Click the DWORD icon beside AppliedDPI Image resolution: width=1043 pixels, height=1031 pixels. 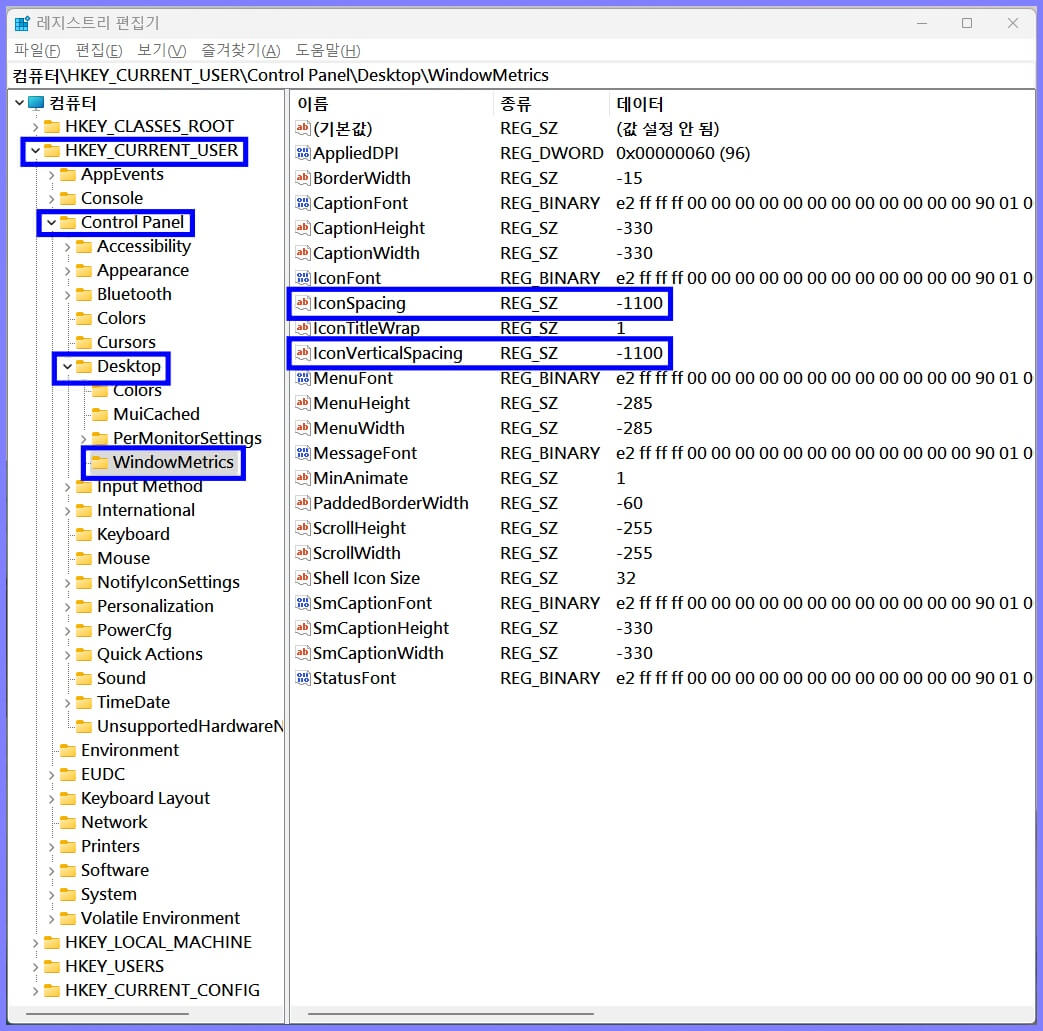pos(303,153)
